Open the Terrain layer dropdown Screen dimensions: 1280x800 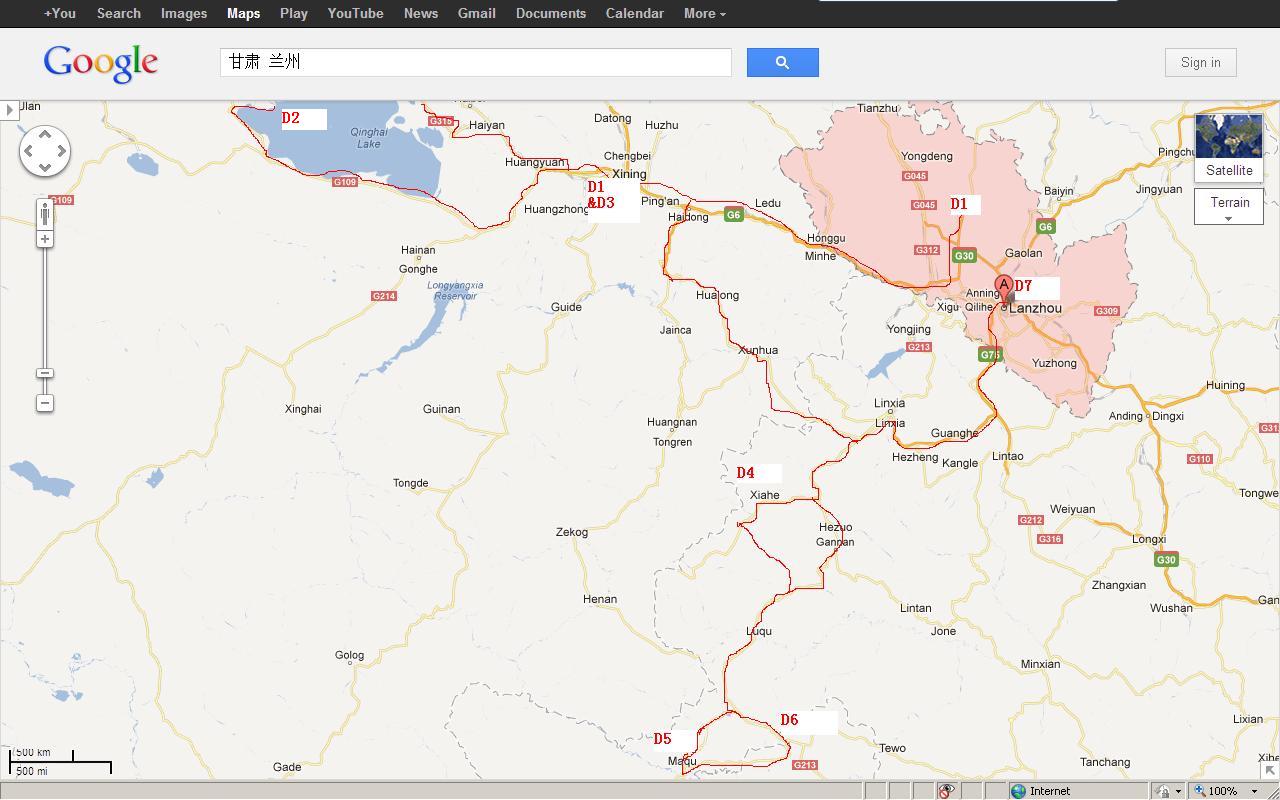click(x=1228, y=207)
